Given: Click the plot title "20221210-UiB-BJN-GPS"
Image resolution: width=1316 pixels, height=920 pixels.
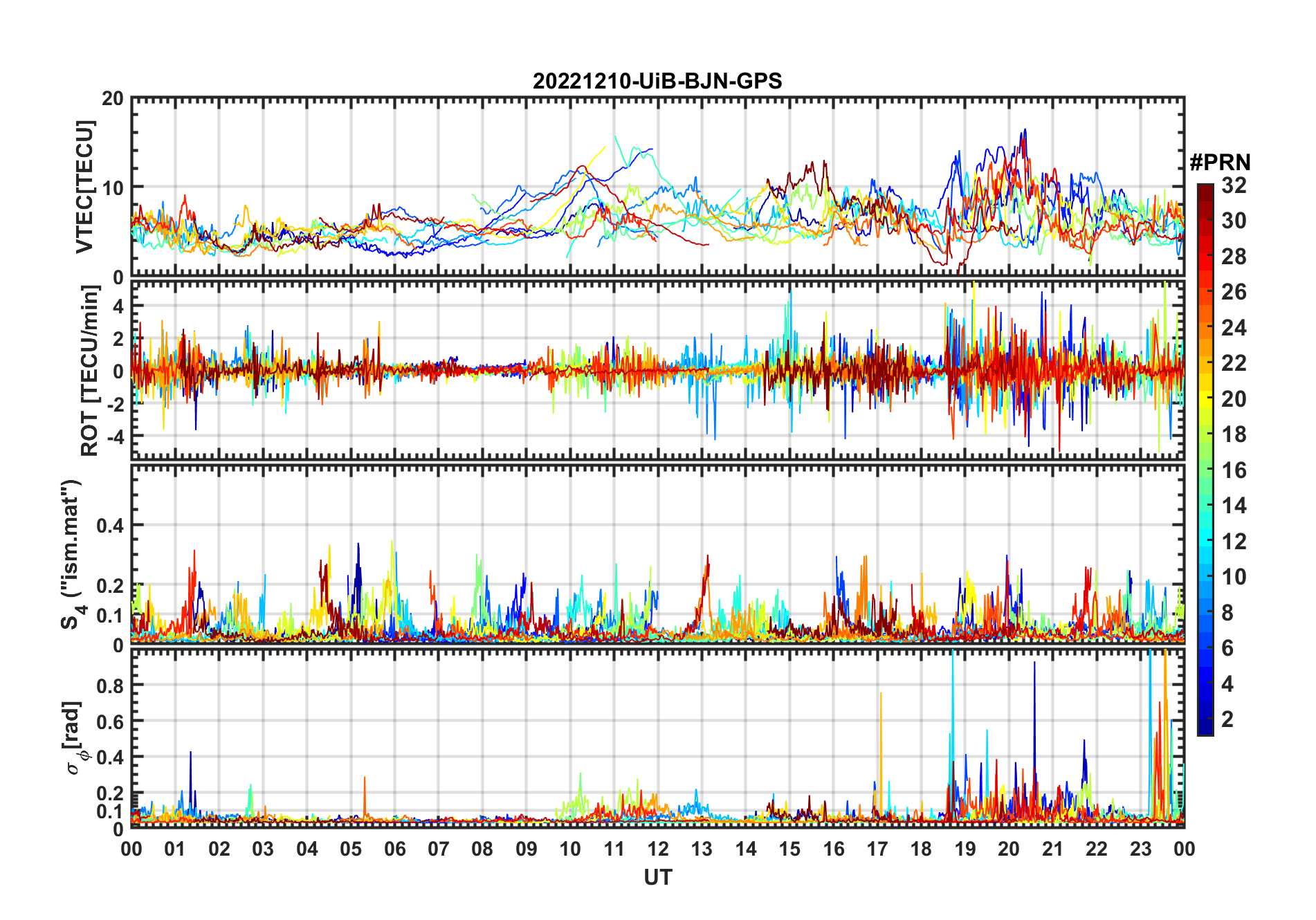Looking at the screenshot, I should [x=657, y=82].
